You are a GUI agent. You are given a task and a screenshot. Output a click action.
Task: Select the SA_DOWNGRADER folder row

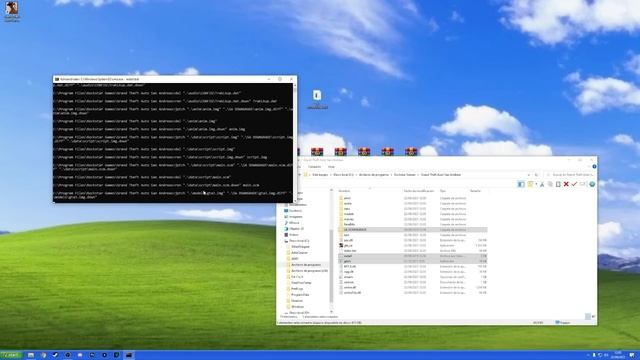click(413, 229)
